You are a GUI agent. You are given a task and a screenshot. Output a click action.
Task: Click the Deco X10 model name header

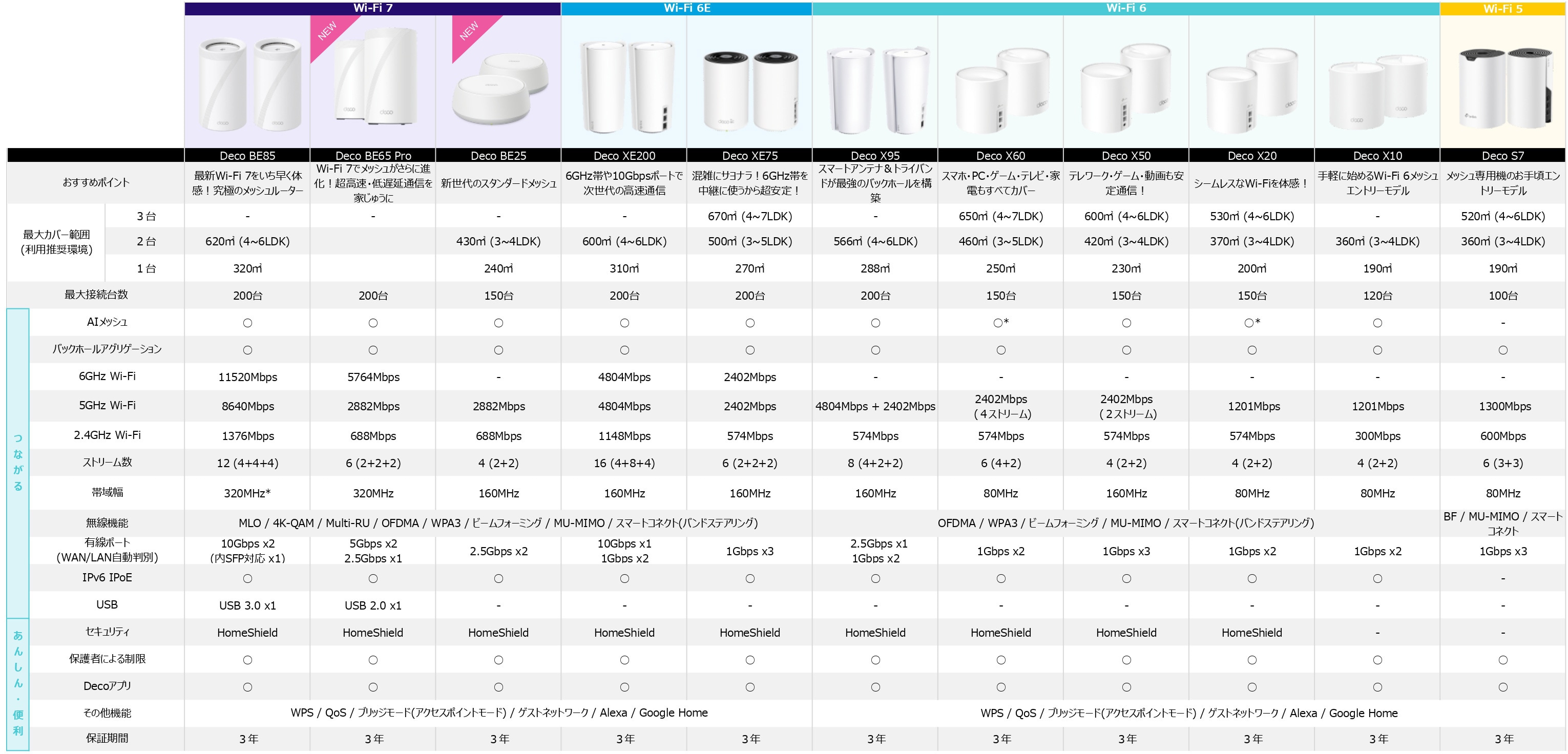click(1377, 155)
